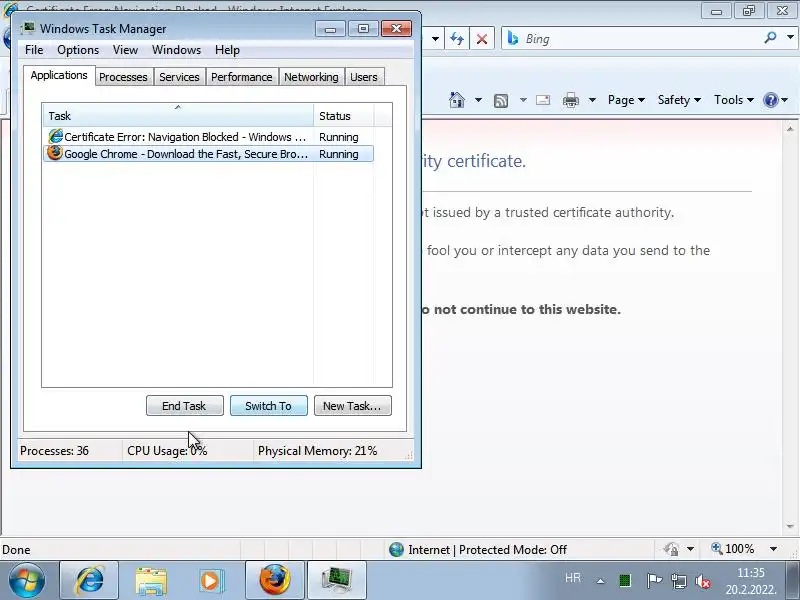Open the Tools menu in IE toolbar
Image resolution: width=800 pixels, height=600 pixels.
pos(734,100)
